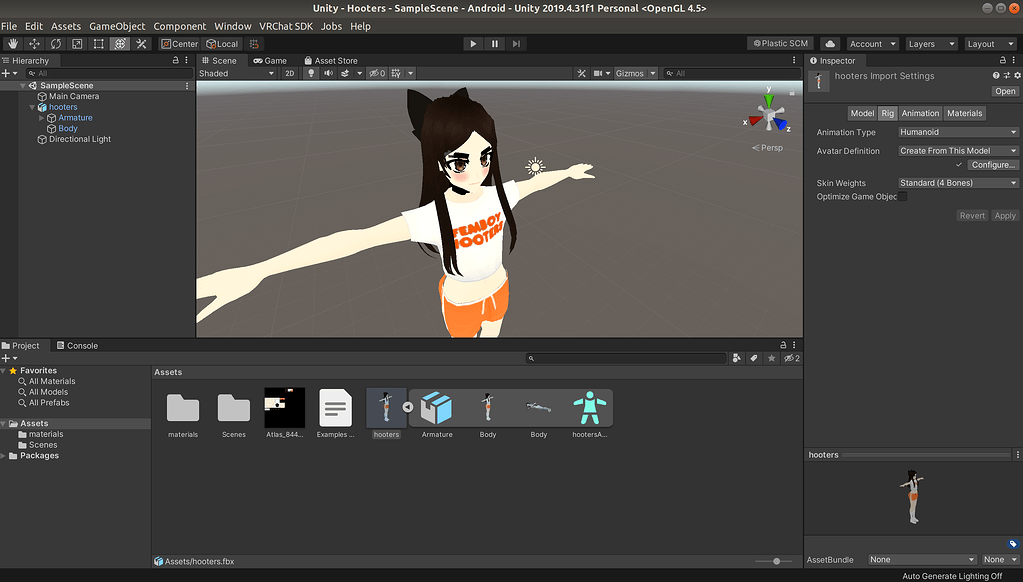Screen dimensions: 1023x582
Task: Filter assets by label tag icon
Action: [x=755, y=358]
